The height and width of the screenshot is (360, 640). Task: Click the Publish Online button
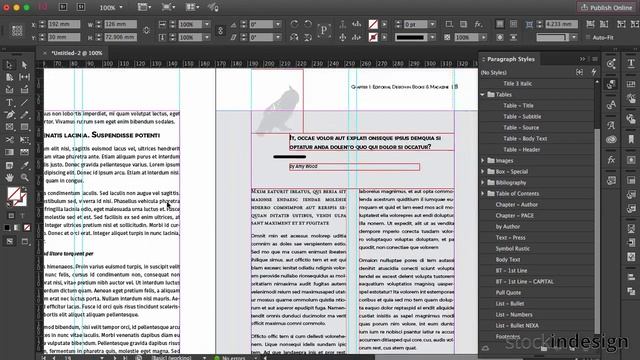point(606,7)
